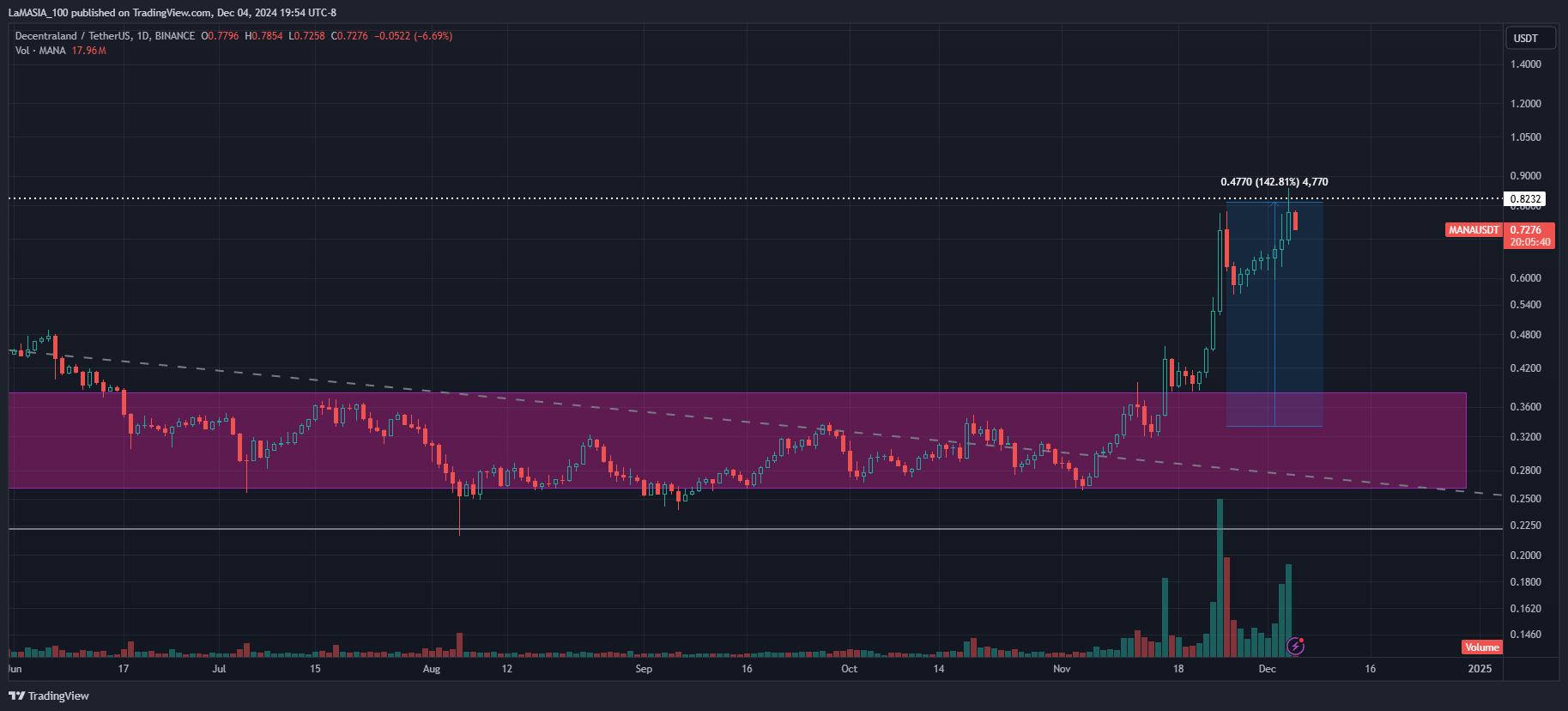Click the Vol · MANA indicator legend
Image resolution: width=1568 pixels, height=711 pixels.
[x=40, y=51]
